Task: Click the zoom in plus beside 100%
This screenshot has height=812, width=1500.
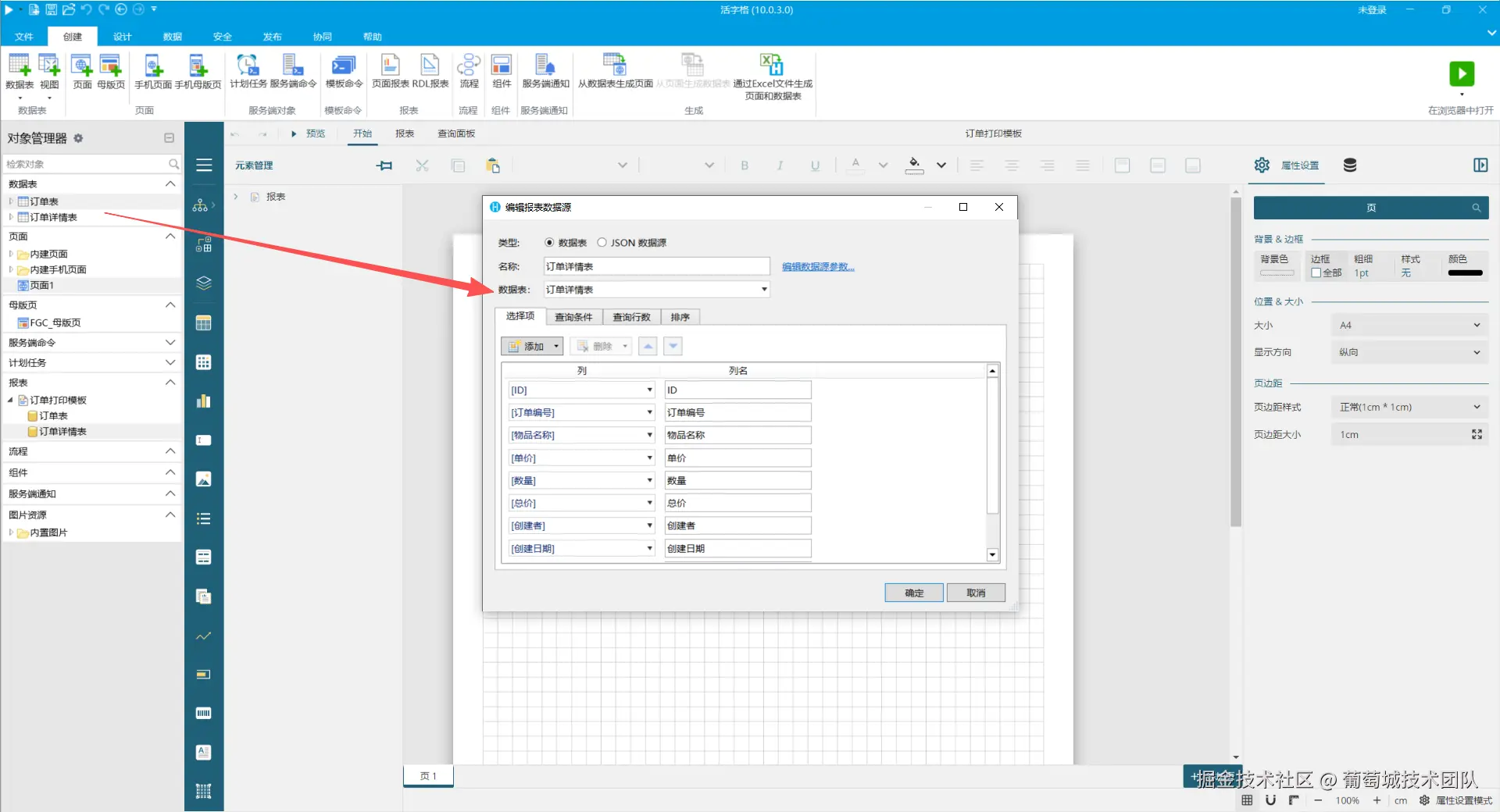Action: (1377, 800)
